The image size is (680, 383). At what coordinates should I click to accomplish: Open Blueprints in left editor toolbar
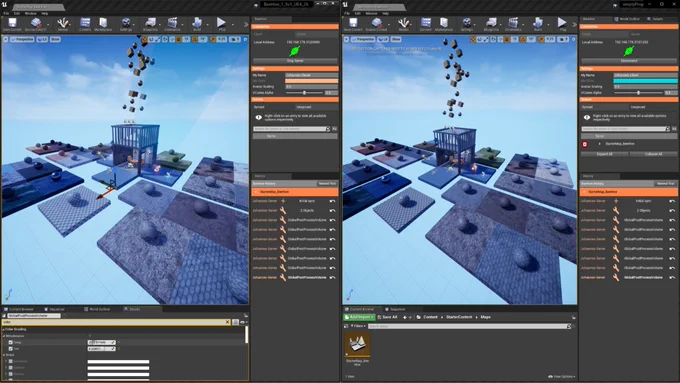coord(150,24)
